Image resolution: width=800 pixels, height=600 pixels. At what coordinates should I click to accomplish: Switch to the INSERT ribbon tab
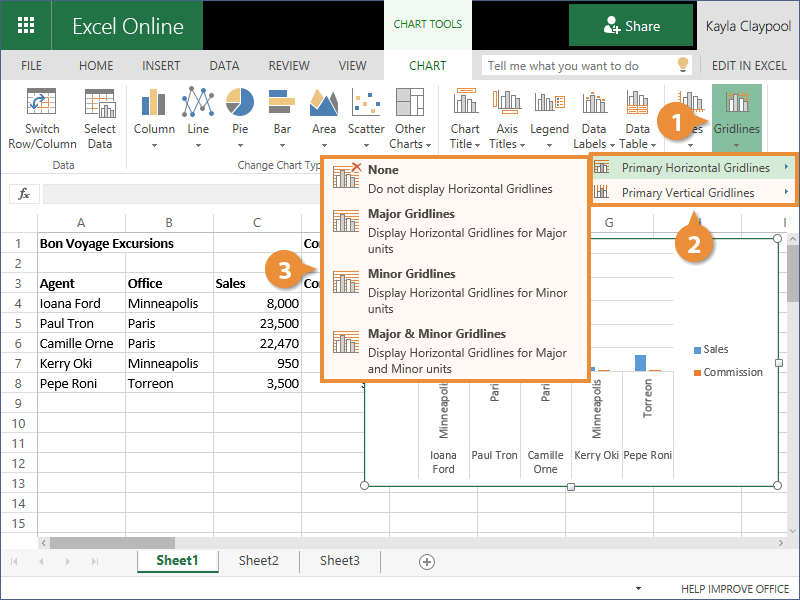[161, 66]
